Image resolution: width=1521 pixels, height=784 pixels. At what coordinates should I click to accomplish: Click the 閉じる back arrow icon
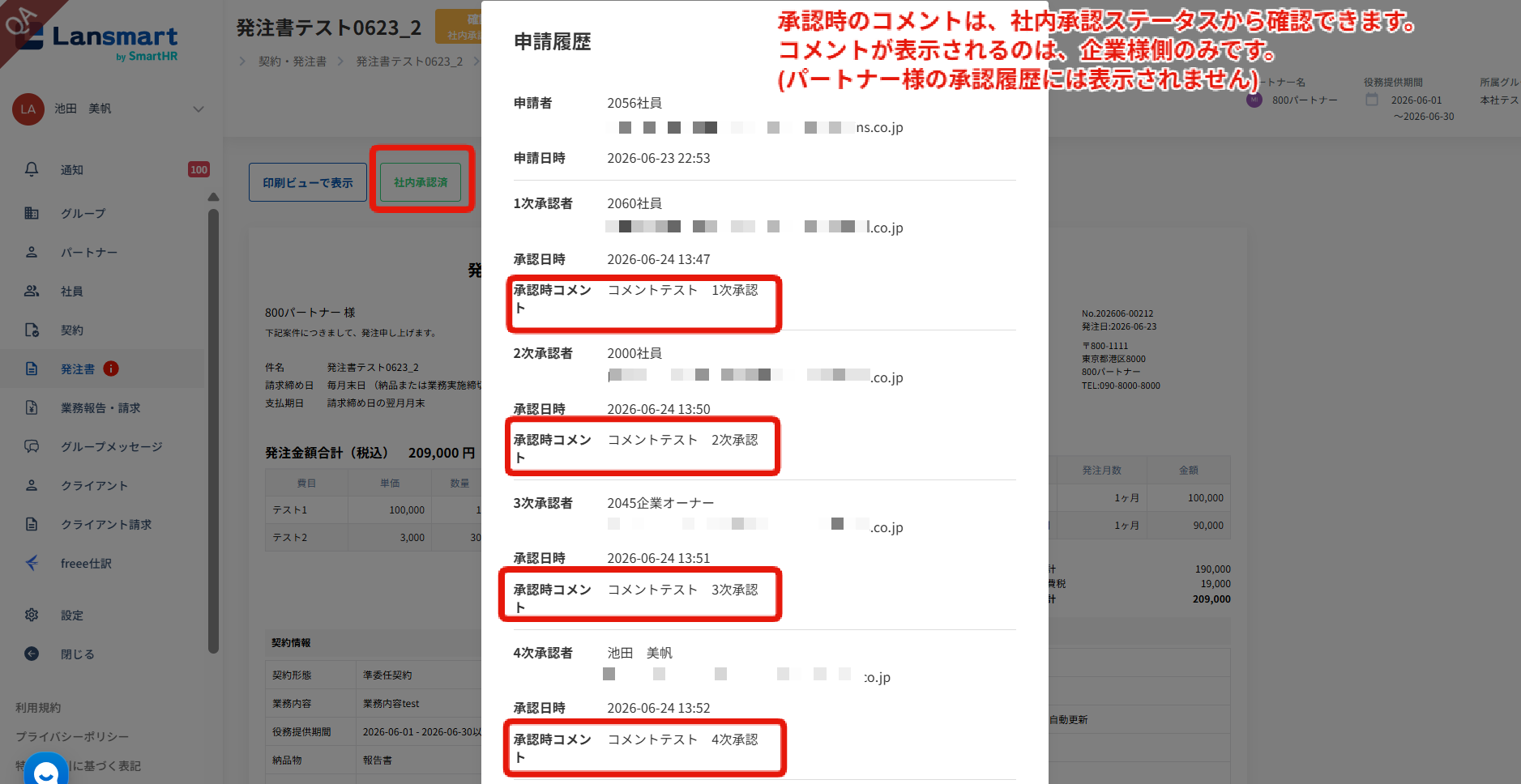coord(32,654)
